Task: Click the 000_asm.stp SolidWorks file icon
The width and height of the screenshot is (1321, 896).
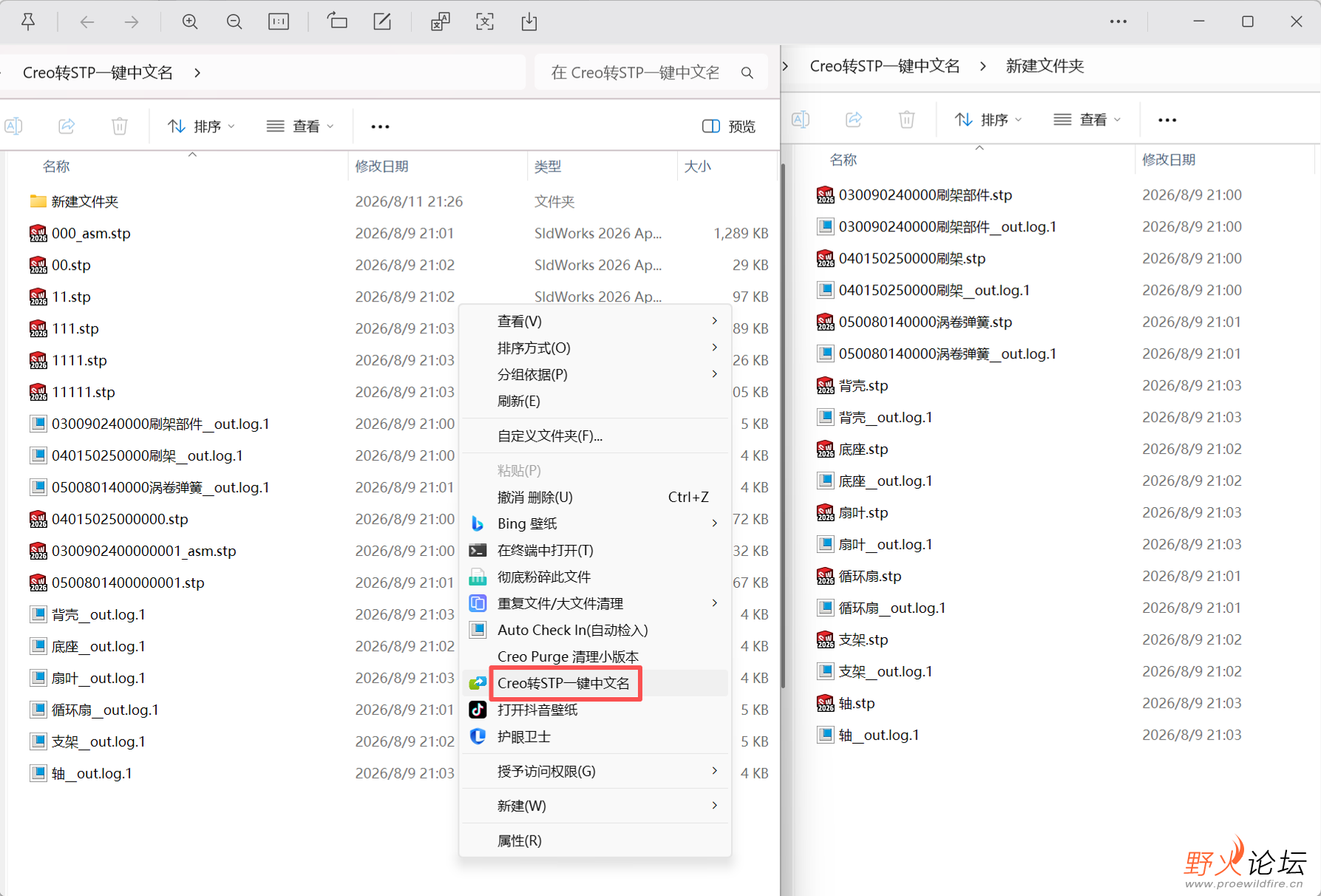Action: (x=38, y=234)
